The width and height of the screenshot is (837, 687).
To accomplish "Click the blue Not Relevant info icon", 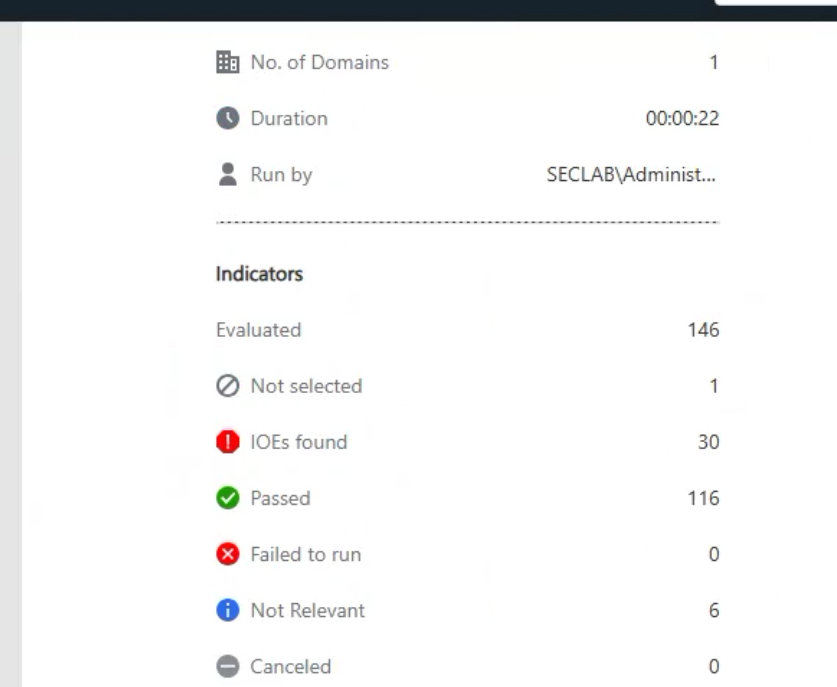I will (x=227, y=610).
